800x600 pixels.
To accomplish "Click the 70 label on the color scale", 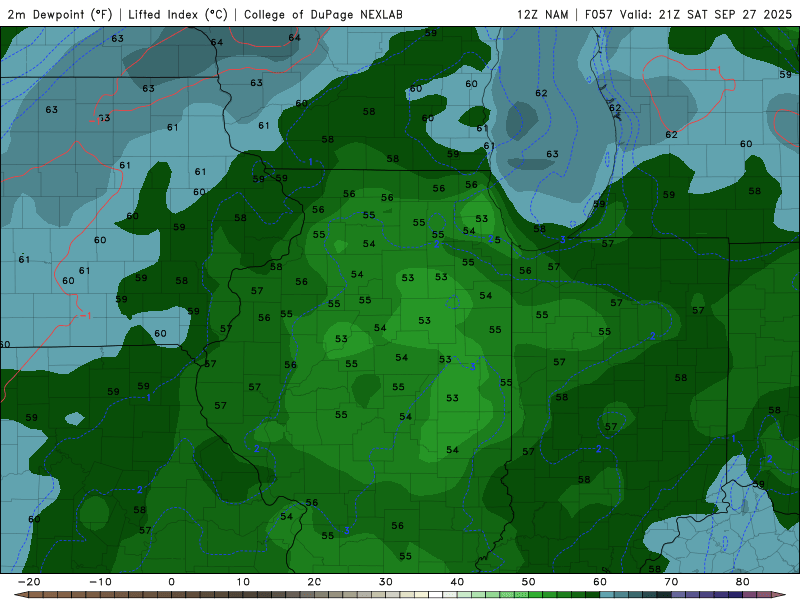I will (671, 582).
